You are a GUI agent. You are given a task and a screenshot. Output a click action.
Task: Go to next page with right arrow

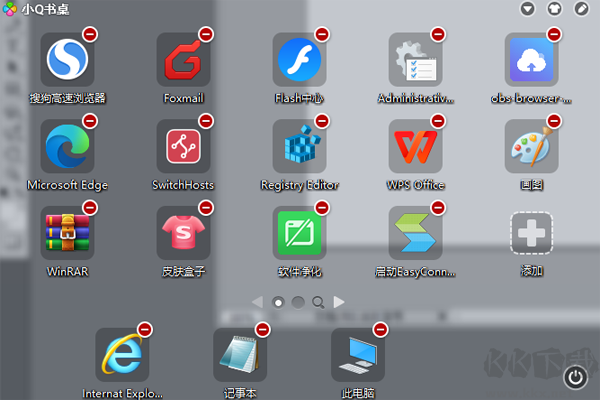(x=339, y=302)
